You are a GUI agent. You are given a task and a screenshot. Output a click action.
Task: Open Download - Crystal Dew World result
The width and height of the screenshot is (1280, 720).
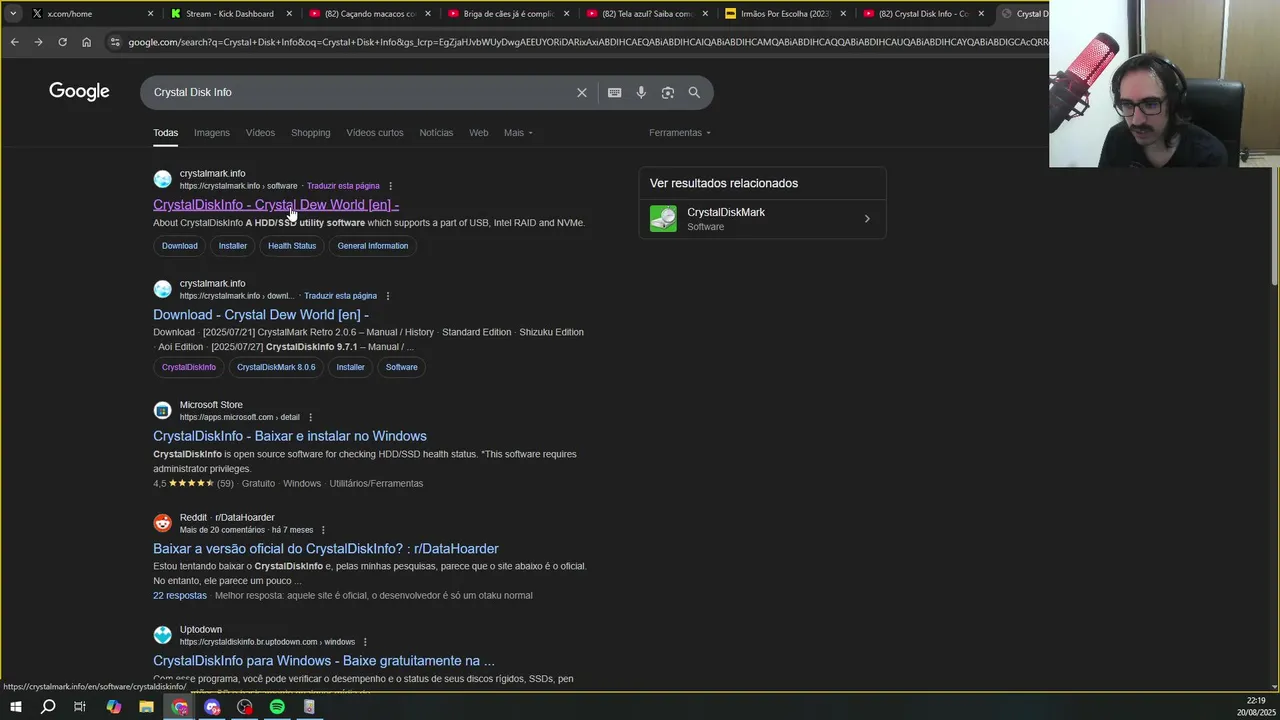(x=261, y=315)
